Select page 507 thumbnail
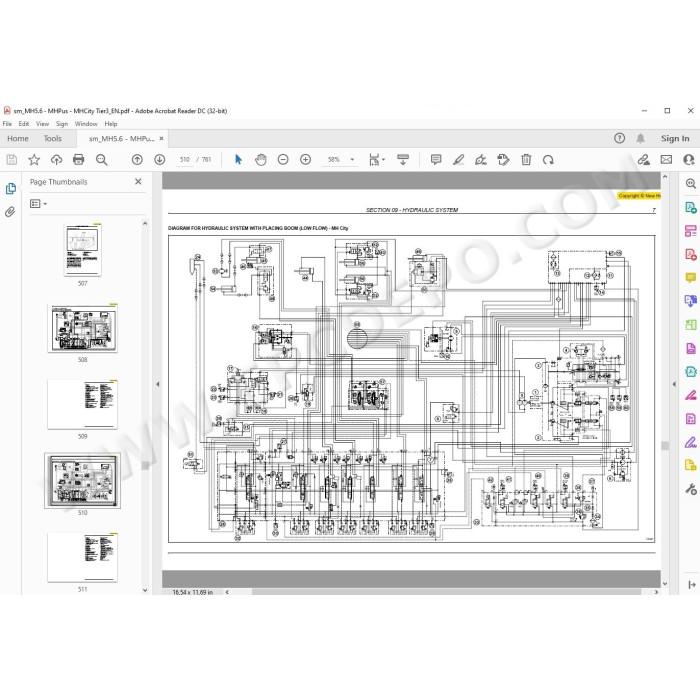This screenshot has height=700, width=700. (x=83, y=250)
